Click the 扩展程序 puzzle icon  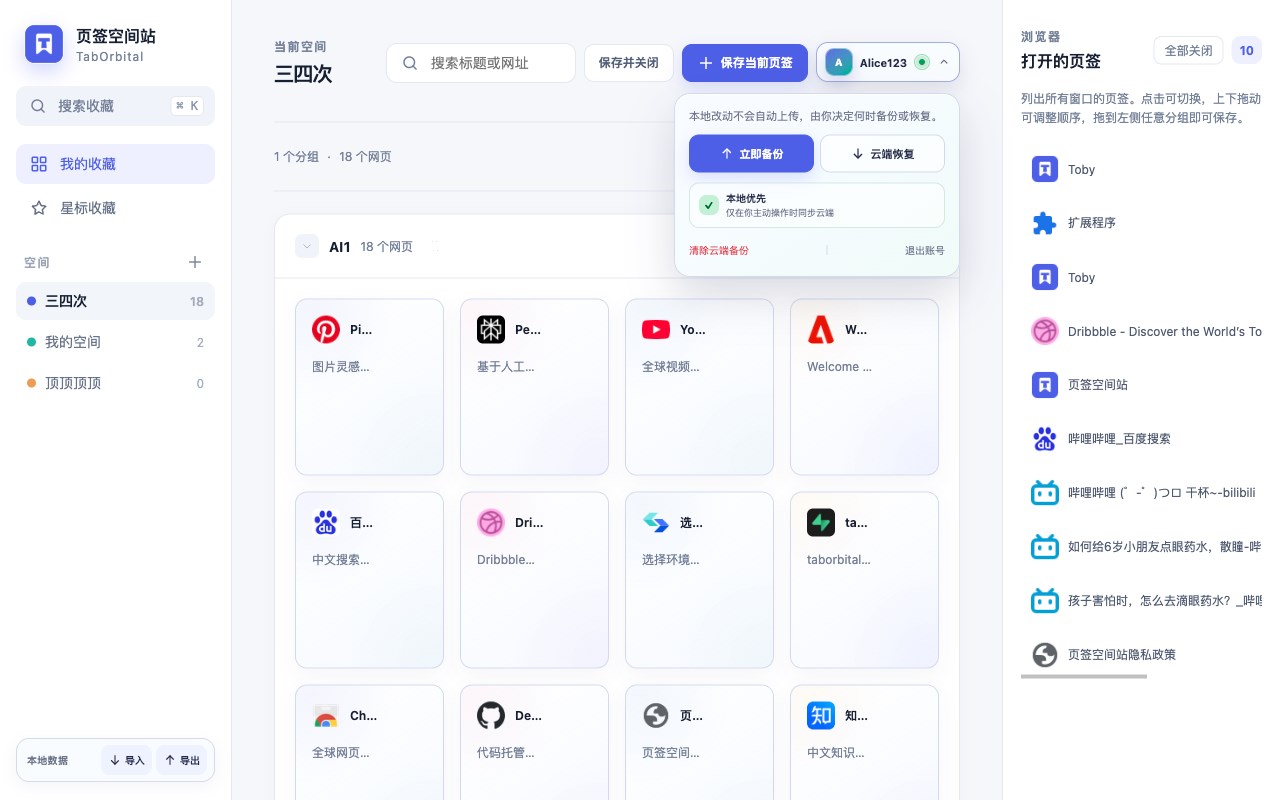point(1045,223)
